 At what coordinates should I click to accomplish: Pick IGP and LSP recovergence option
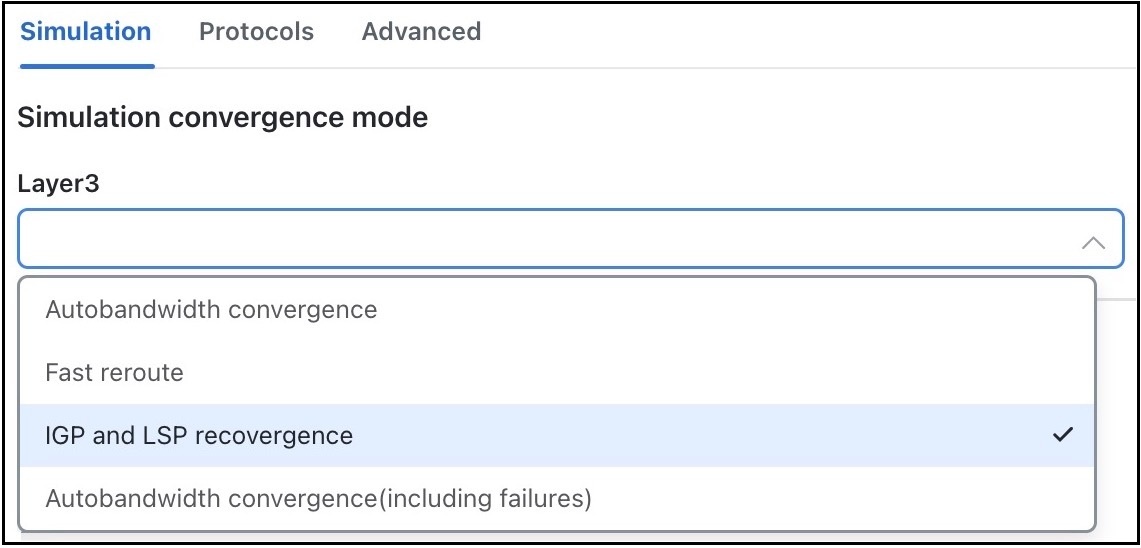tap(557, 435)
